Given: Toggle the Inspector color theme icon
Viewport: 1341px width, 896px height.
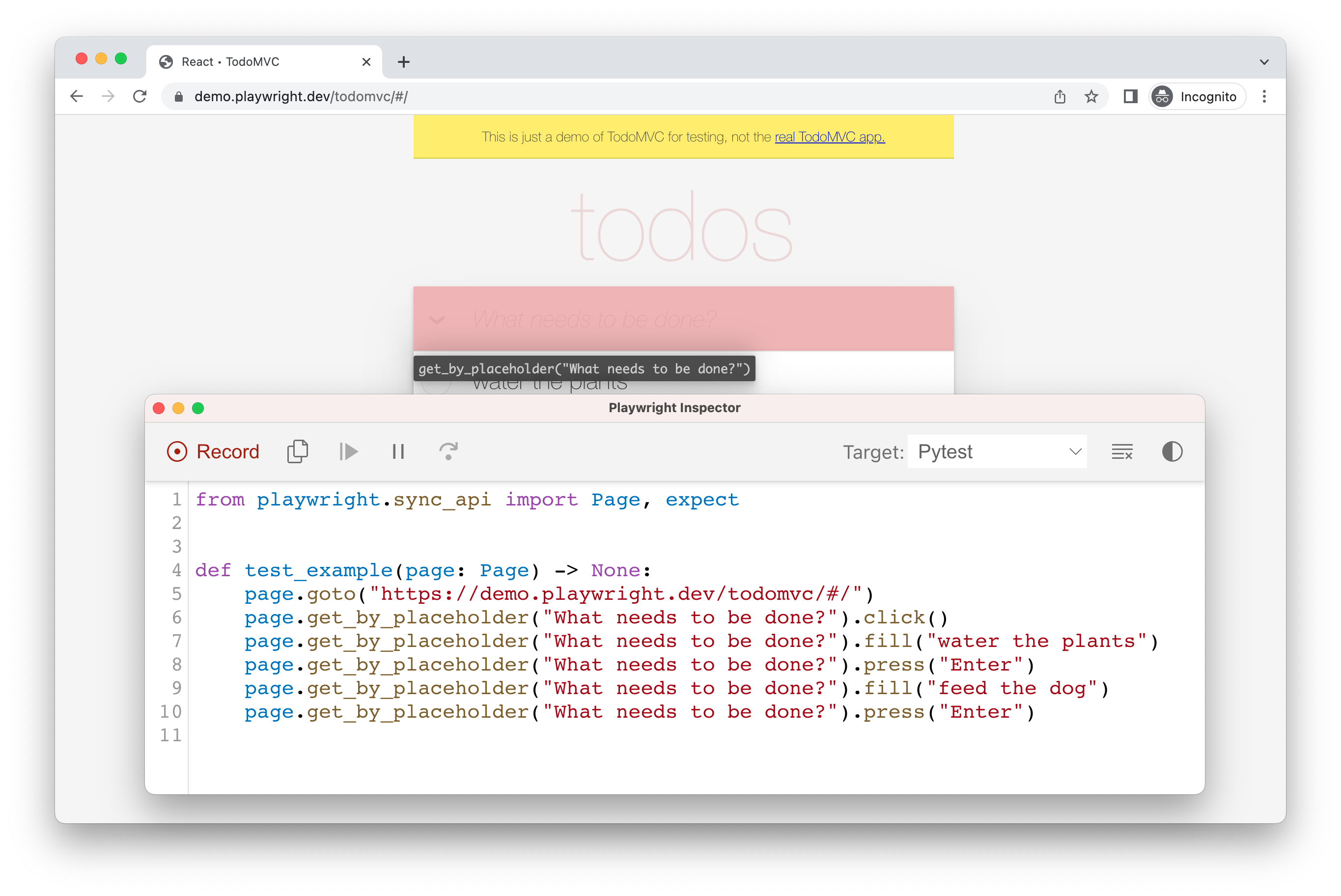Looking at the screenshot, I should click(1172, 451).
